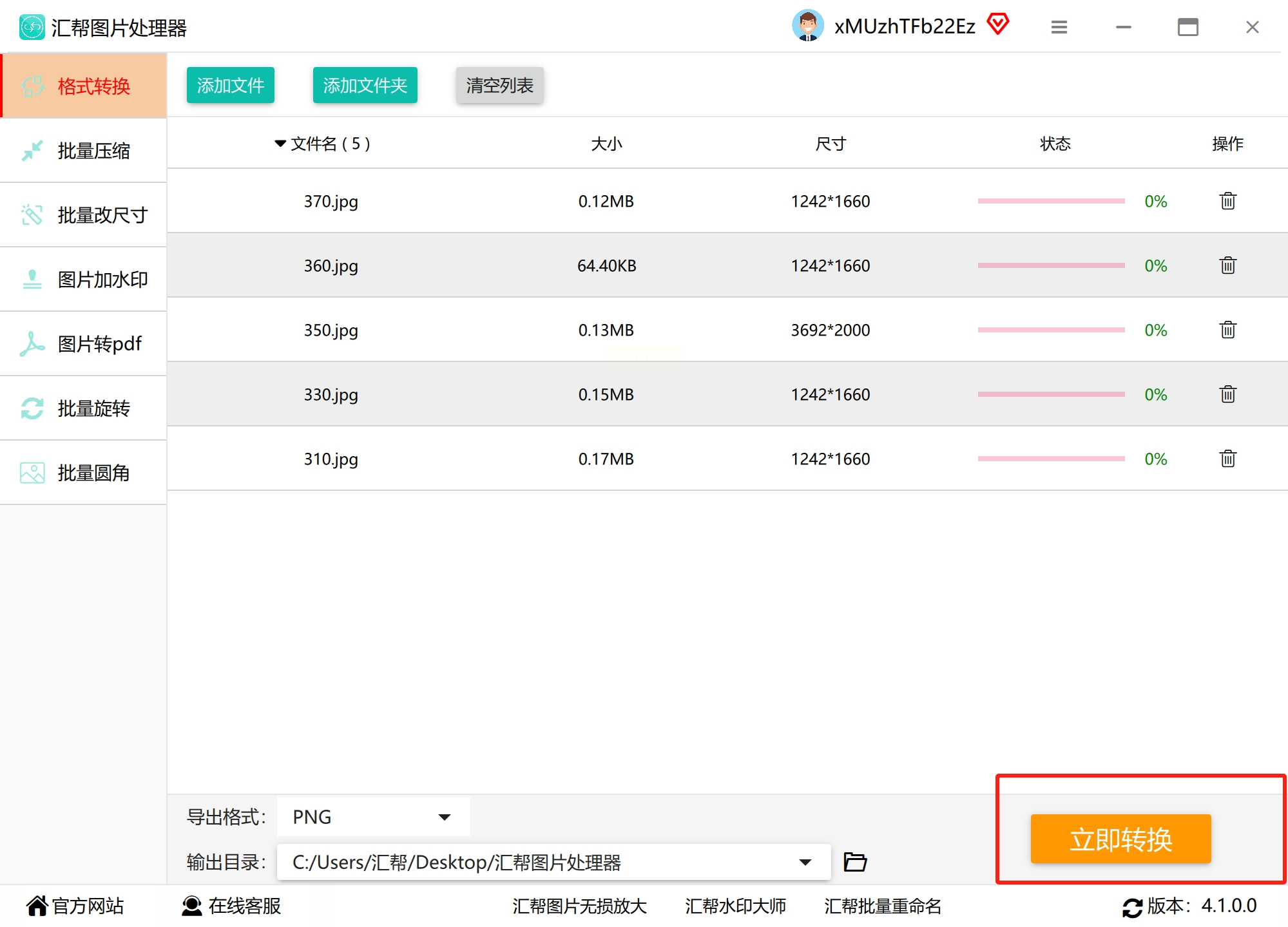Expand the 输出目录 path dropdown
The image size is (1288, 927).
805,862
